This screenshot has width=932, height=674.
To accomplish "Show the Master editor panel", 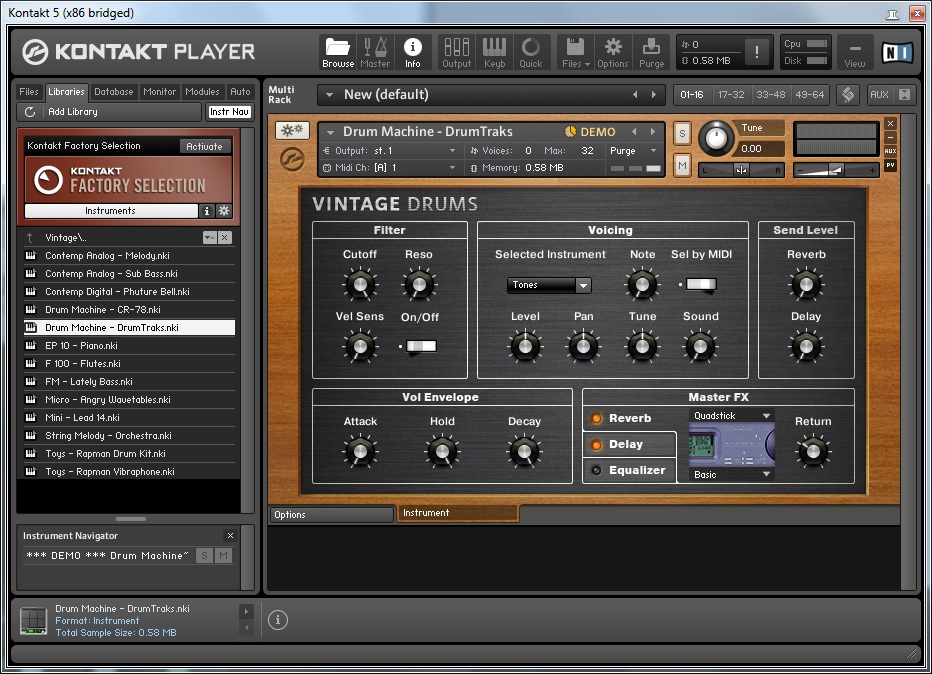I will pyautogui.click(x=375, y=52).
